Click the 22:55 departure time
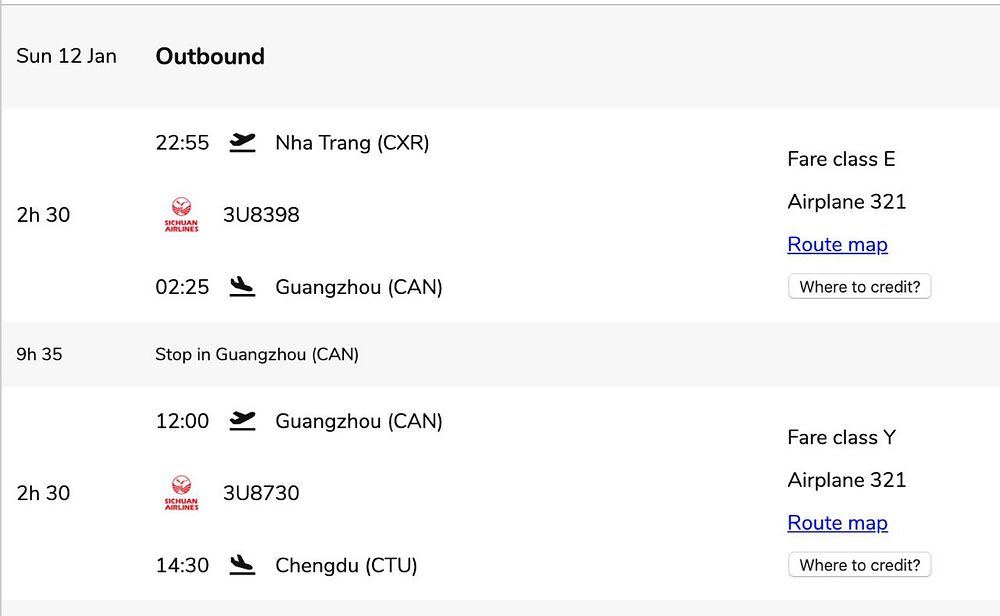1000x616 pixels. coord(182,143)
